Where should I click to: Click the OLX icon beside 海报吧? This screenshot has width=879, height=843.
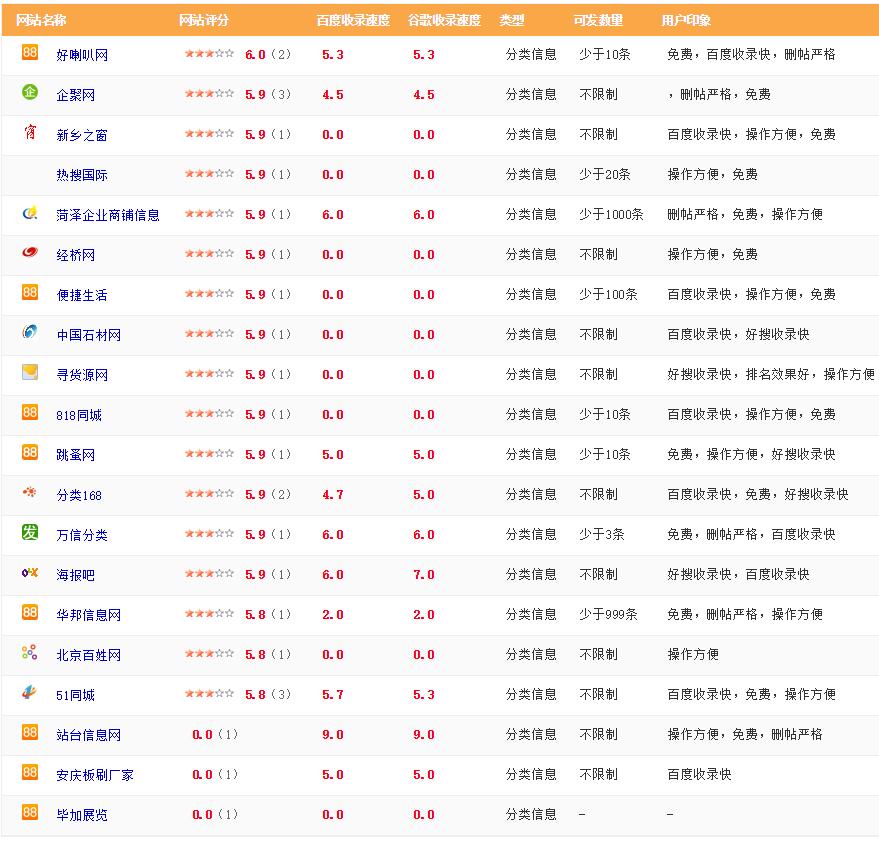tap(30, 572)
